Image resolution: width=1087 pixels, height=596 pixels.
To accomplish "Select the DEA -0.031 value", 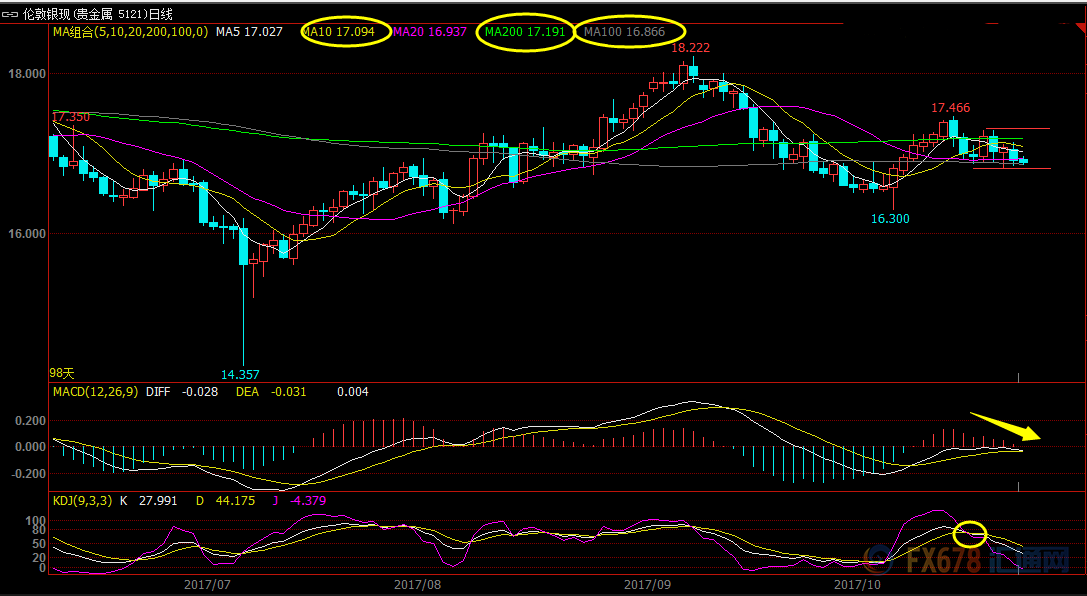I will (271, 392).
